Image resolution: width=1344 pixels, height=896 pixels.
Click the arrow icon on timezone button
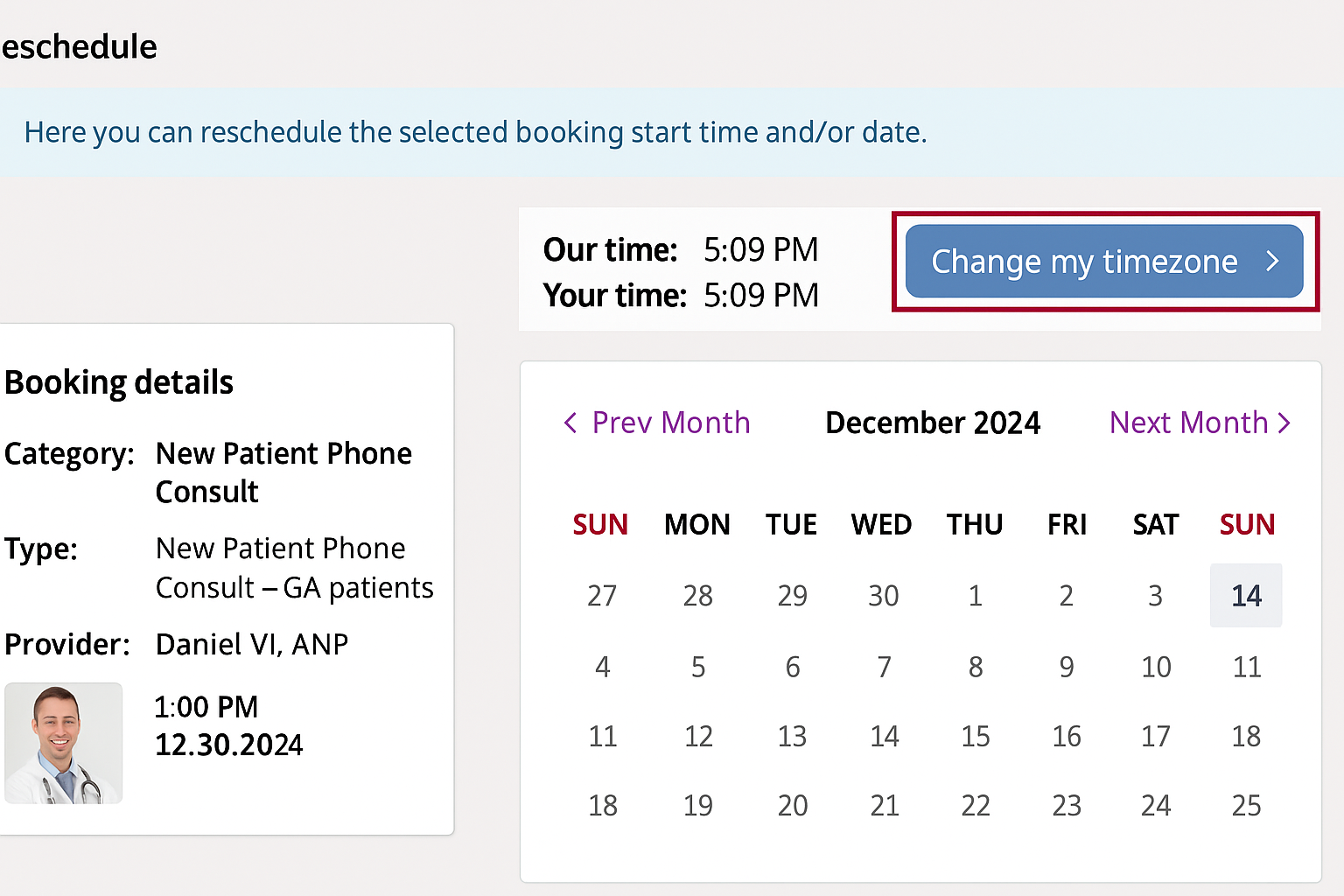1272,261
